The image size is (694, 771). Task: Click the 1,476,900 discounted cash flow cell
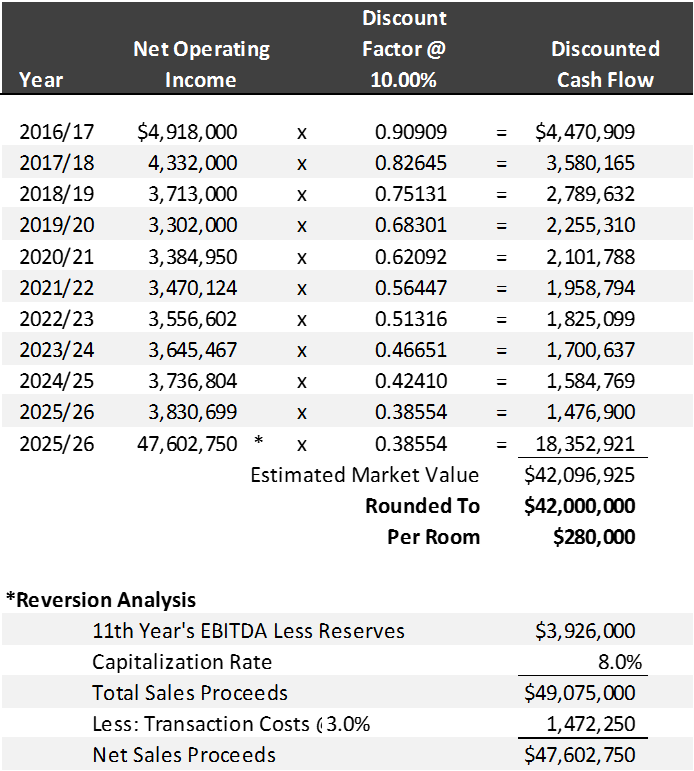point(590,412)
